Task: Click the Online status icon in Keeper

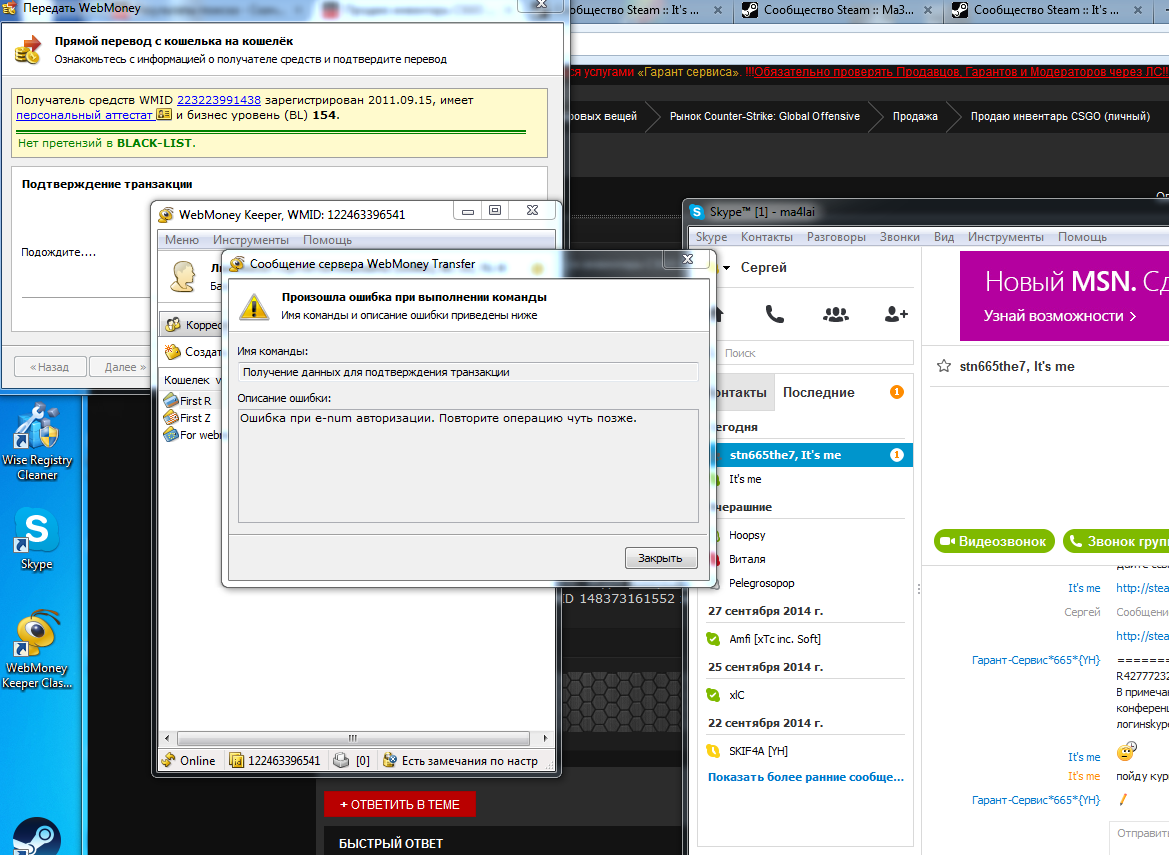Action: pos(168,760)
